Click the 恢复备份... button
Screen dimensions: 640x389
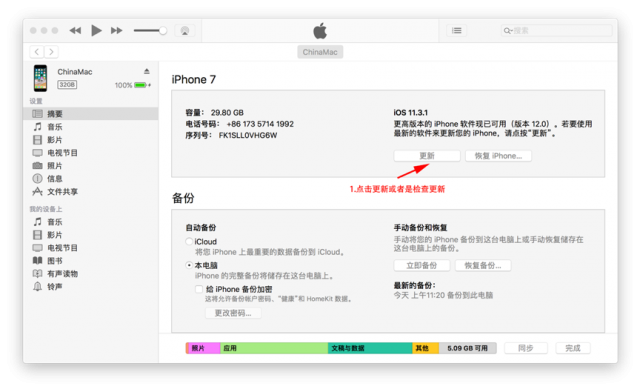click(x=483, y=266)
